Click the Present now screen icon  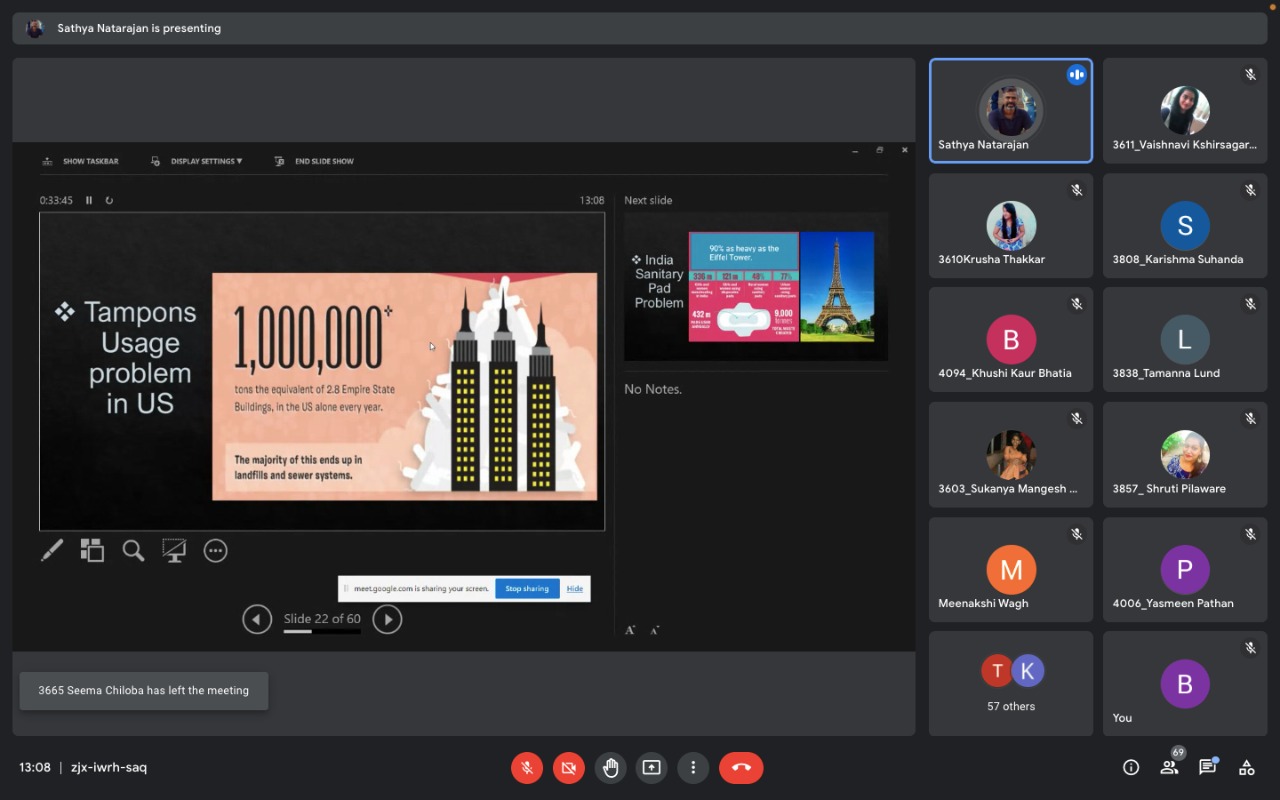pyautogui.click(x=651, y=768)
